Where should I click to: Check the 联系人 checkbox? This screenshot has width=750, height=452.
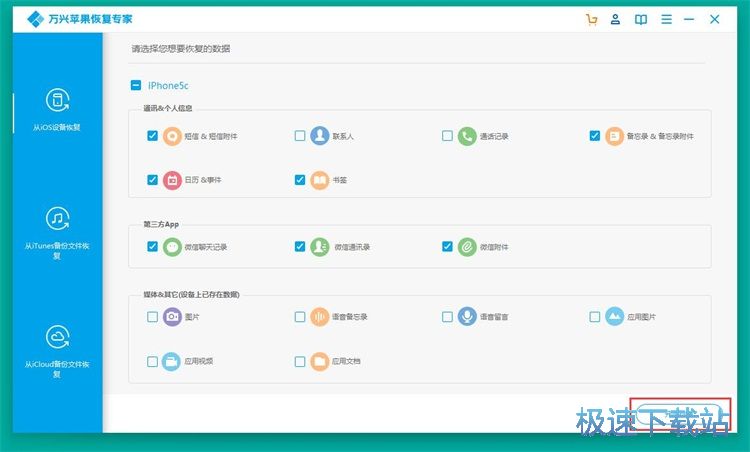point(300,136)
